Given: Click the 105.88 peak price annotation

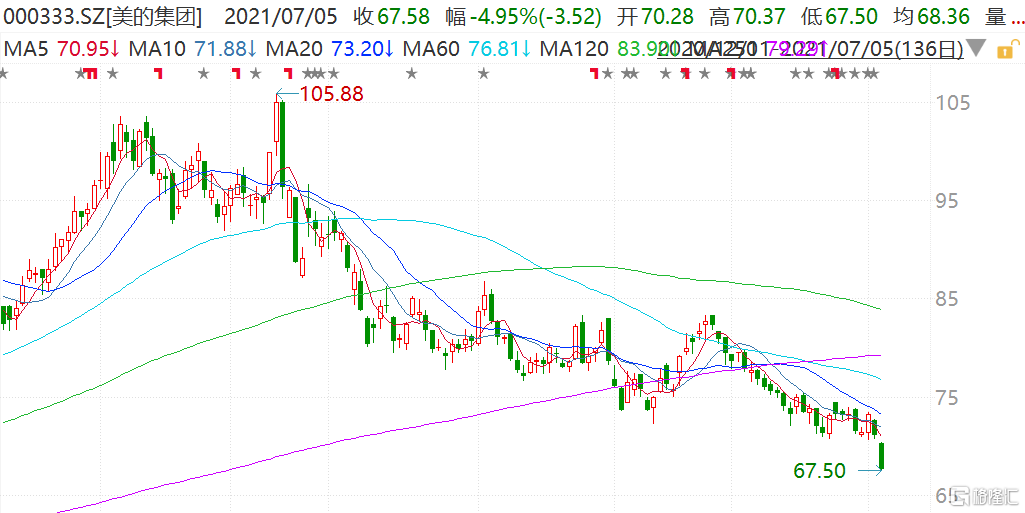Looking at the screenshot, I should coord(330,94).
